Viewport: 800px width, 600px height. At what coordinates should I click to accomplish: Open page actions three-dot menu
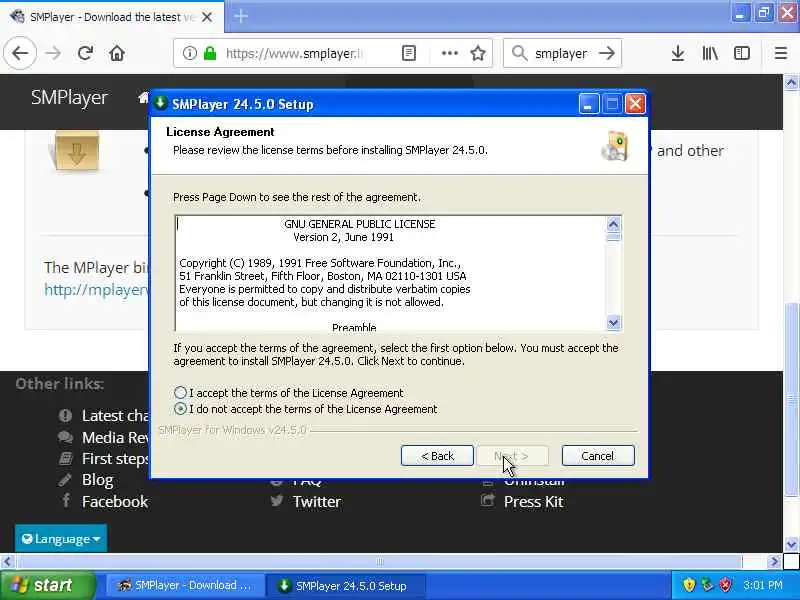[449, 53]
